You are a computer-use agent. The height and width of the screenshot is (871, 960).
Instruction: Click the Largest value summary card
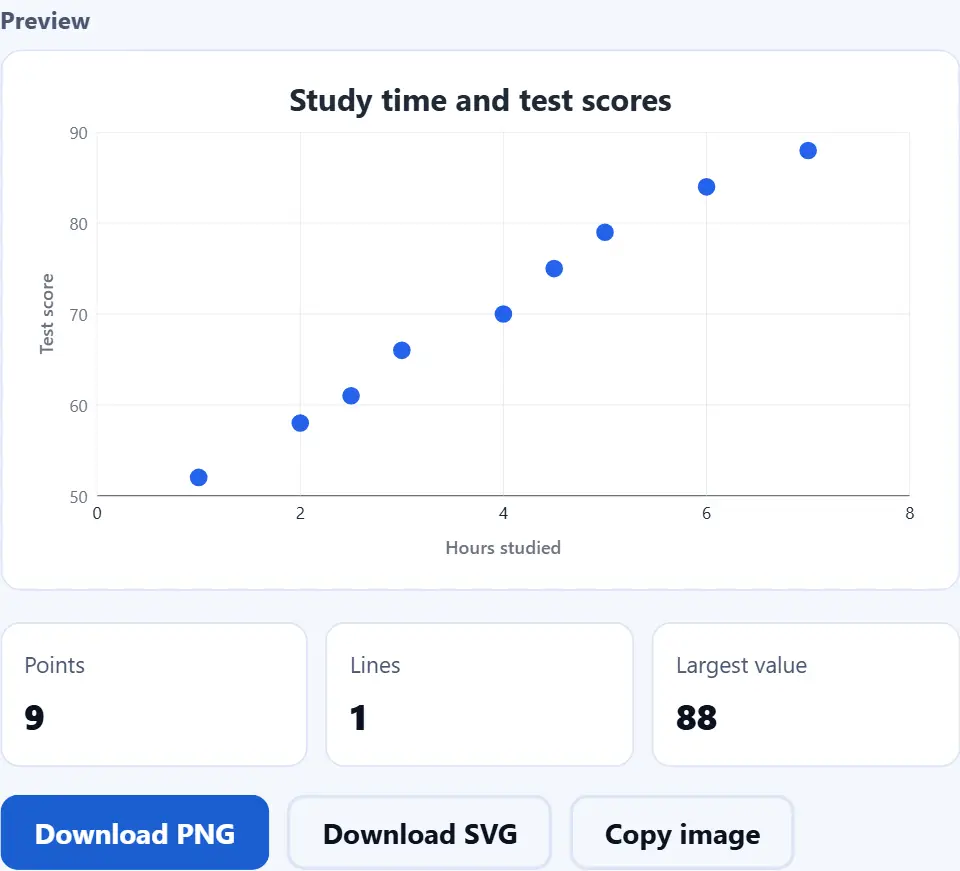pos(806,694)
